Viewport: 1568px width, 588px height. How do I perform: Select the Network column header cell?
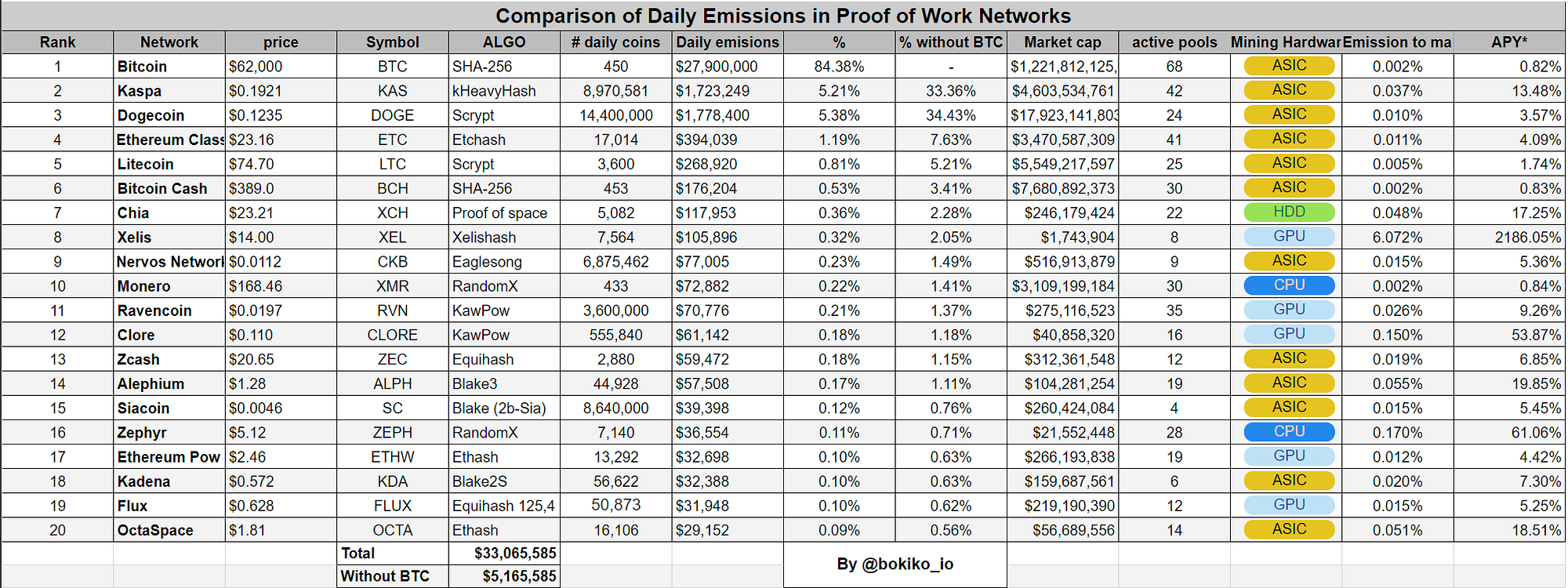169,42
